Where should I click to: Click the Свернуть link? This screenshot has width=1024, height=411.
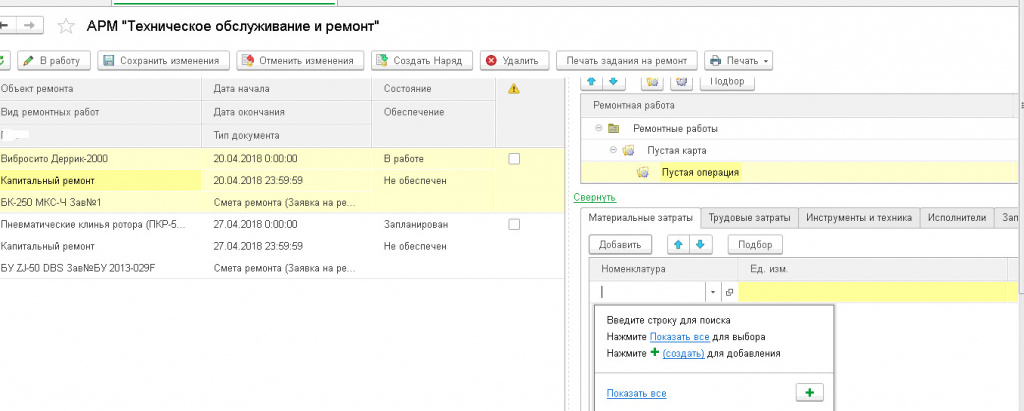pyautogui.click(x=594, y=197)
